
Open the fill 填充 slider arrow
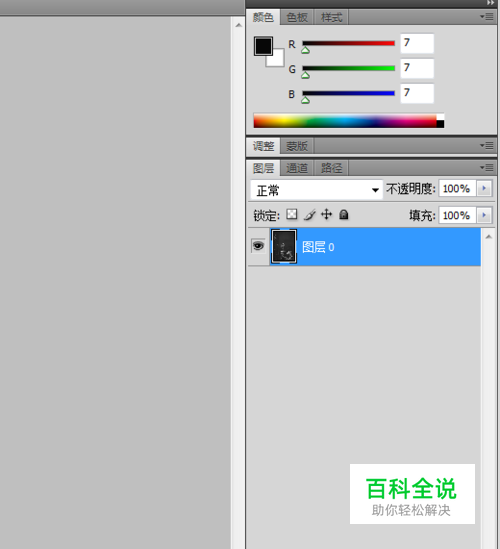pyautogui.click(x=484, y=215)
